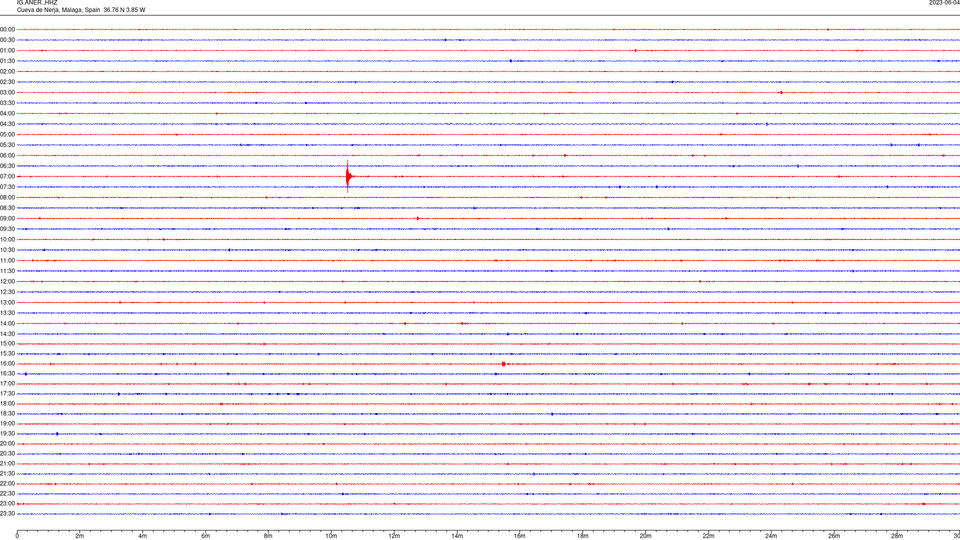This screenshot has width=960, height=540.
Task: Click the '03:30' time label
Action: click(7, 103)
